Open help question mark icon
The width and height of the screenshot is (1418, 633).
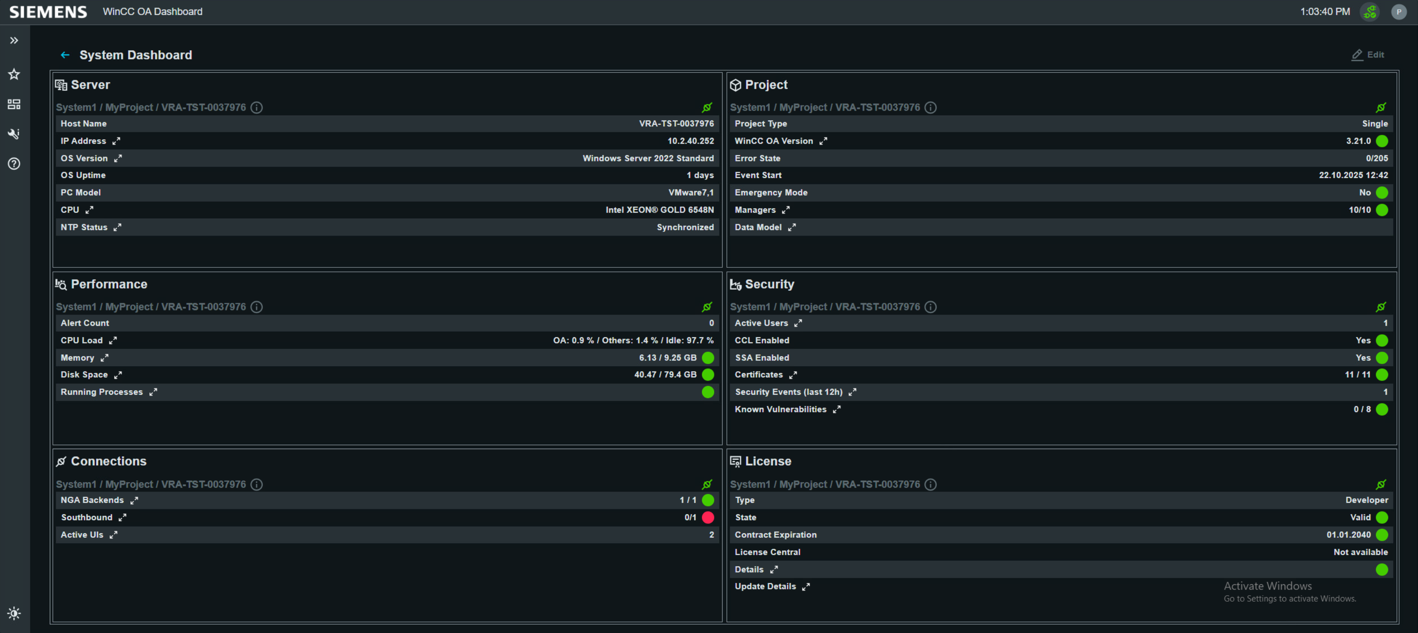pos(14,164)
